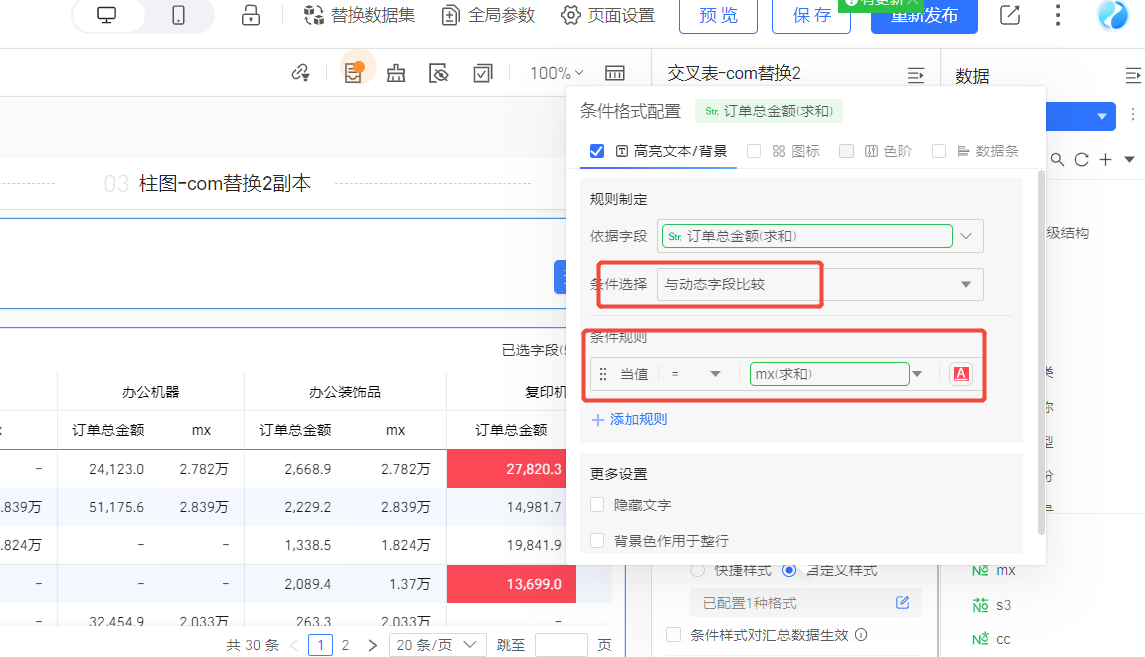The image size is (1145, 657).
Task: Click the lock icon in the top toolbar
Action: pyautogui.click(x=250, y=16)
